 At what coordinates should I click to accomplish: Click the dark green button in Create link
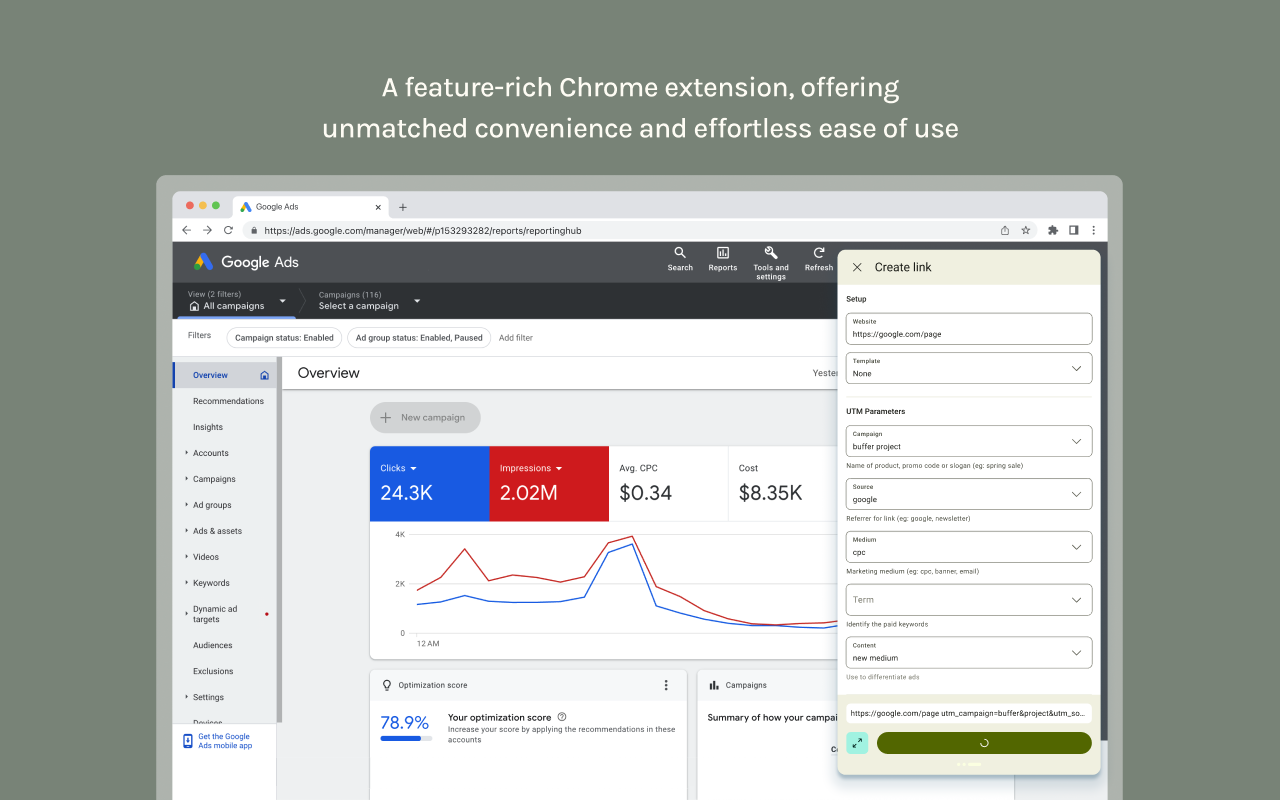point(984,743)
